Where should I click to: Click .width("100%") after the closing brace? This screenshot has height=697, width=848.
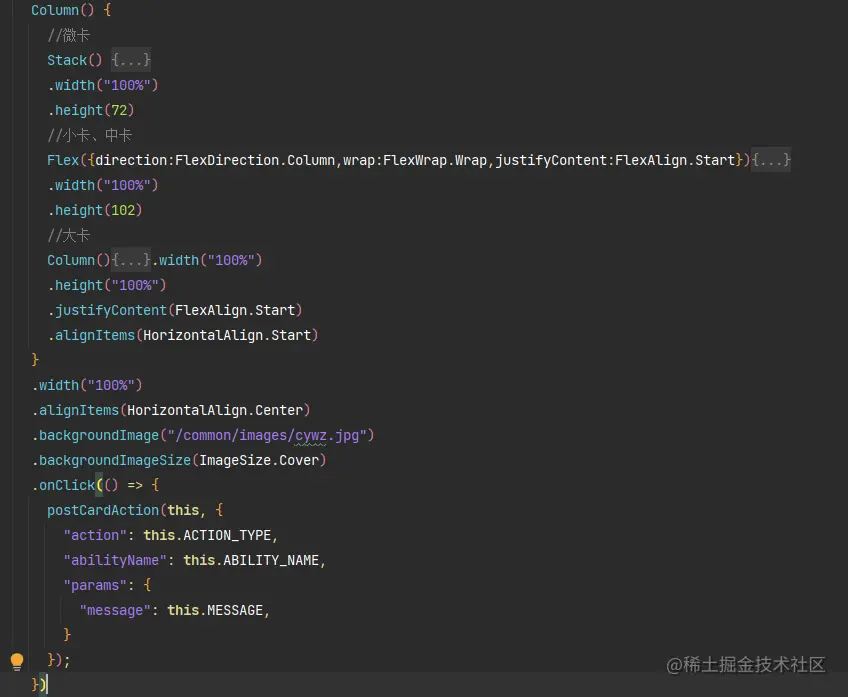pos(87,385)
